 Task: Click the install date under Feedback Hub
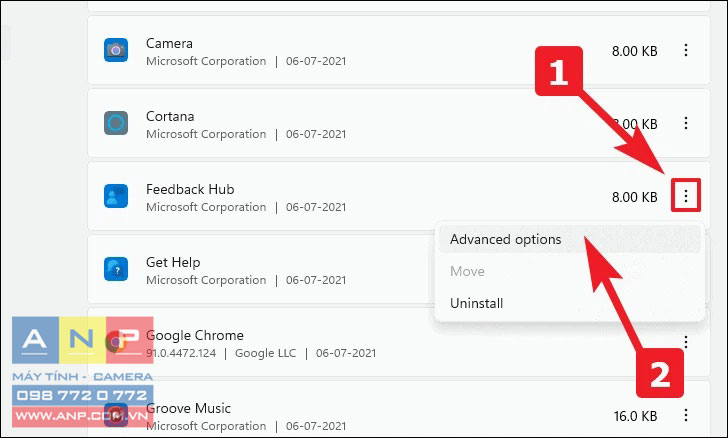(316, 207)
